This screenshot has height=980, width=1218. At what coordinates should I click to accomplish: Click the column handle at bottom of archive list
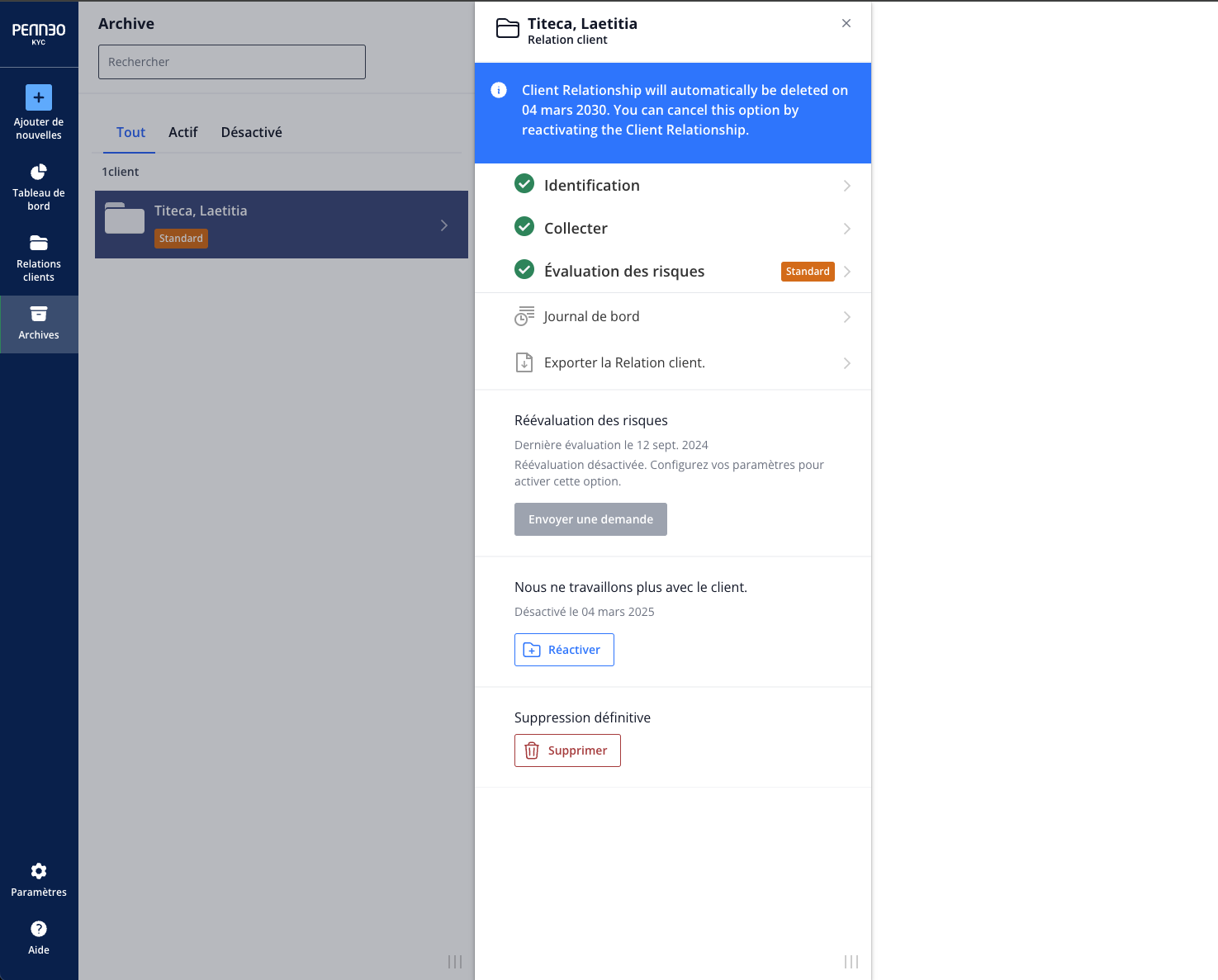click(x=455, y=962)
